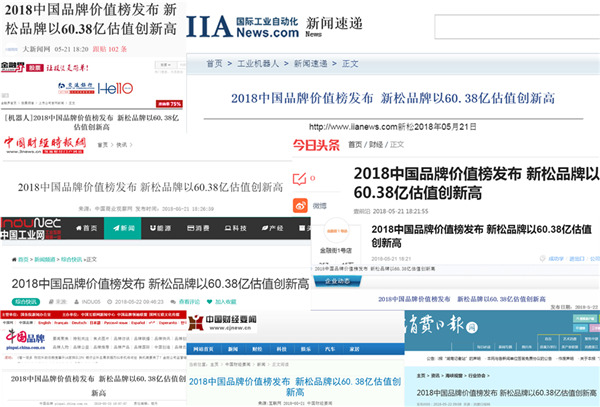Open 能源 tab in 中国工业网 navbar
600x407 pixels.
[x=161, y=228]
